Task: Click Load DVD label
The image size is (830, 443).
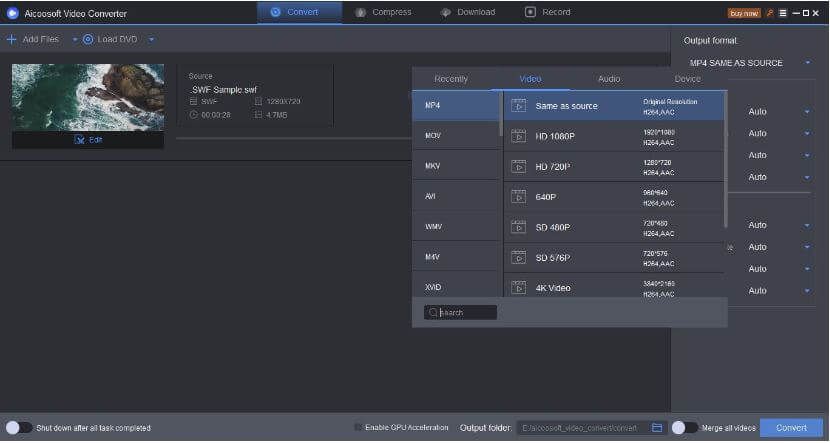Action: 117,39
